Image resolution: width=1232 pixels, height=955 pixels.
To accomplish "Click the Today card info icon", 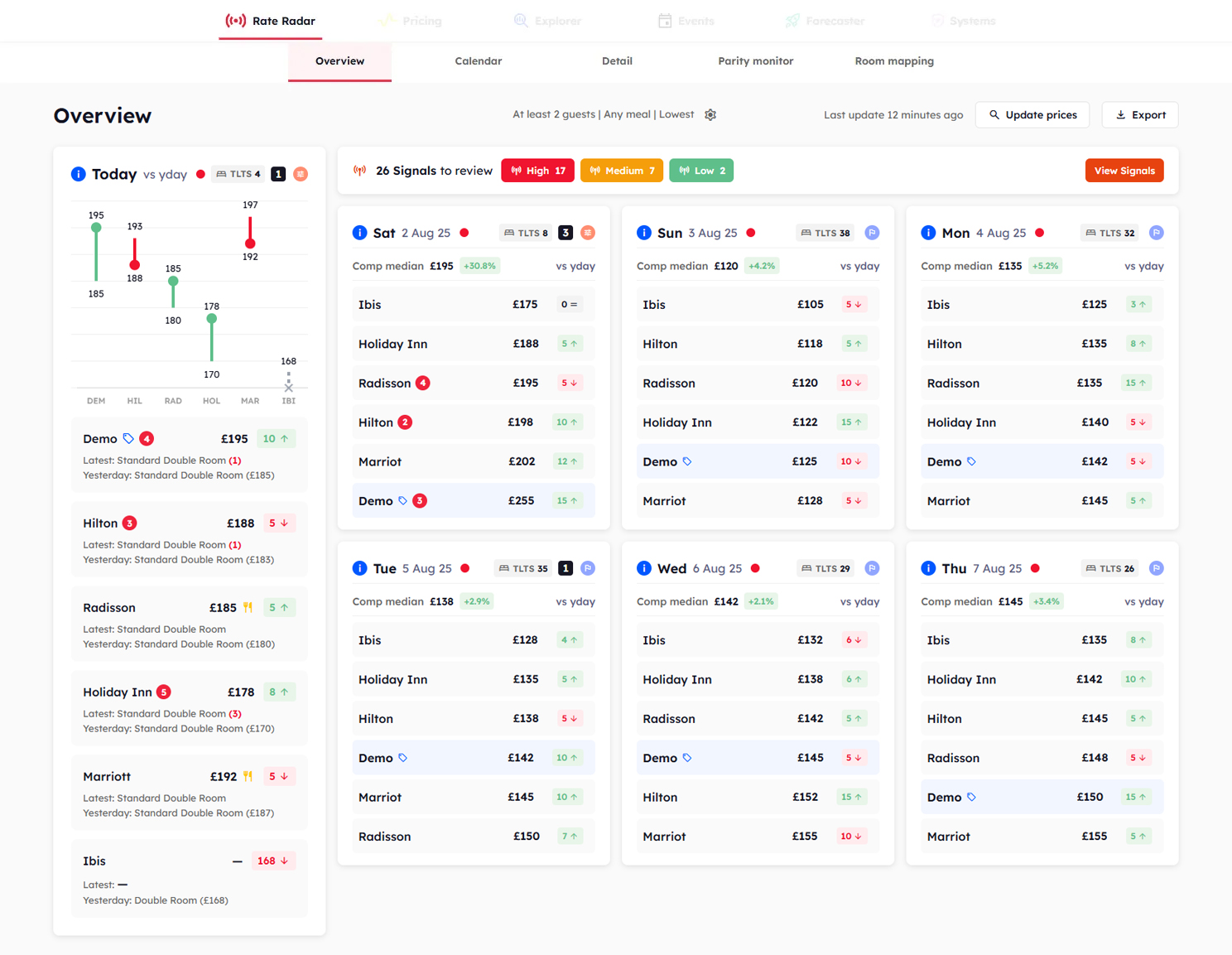I will (x=78, y=174).
